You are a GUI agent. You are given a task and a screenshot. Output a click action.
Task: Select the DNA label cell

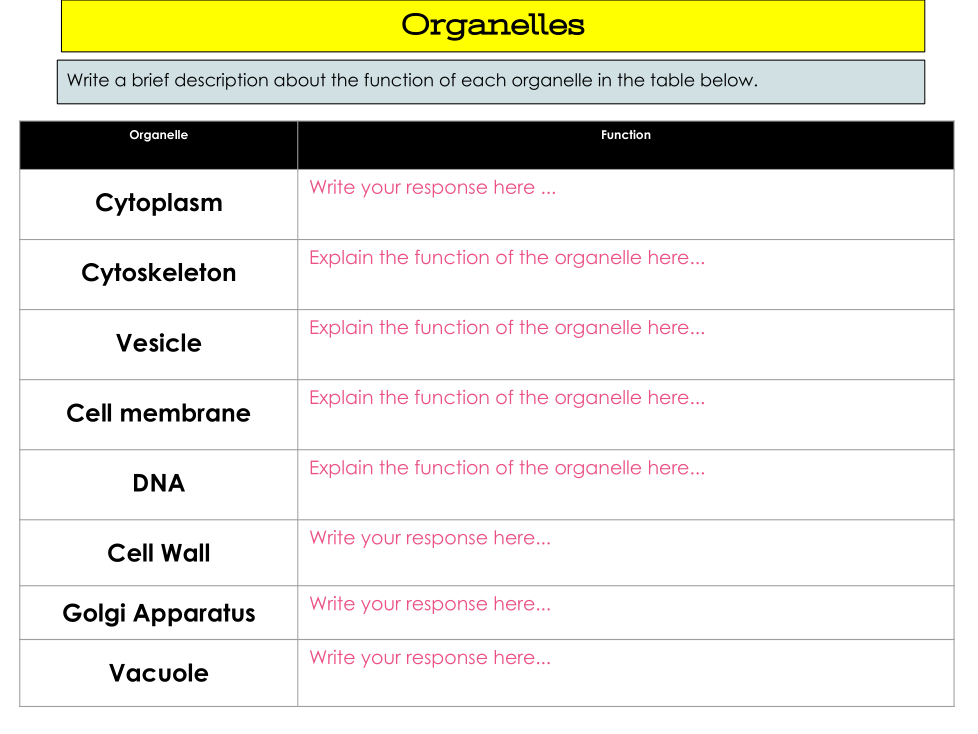[x=158, y=484]
